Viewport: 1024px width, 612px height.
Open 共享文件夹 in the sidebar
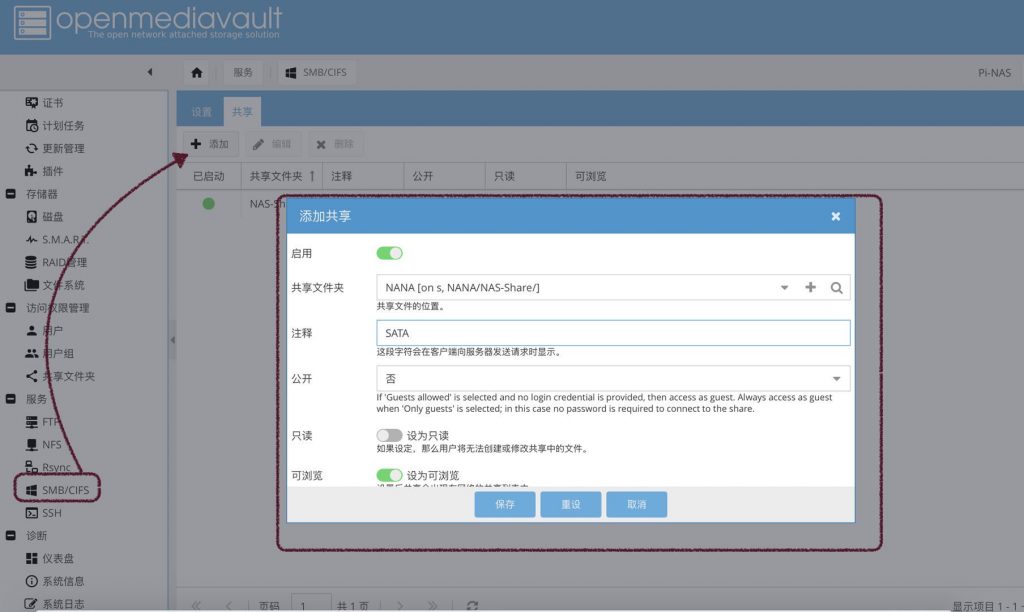60,376
